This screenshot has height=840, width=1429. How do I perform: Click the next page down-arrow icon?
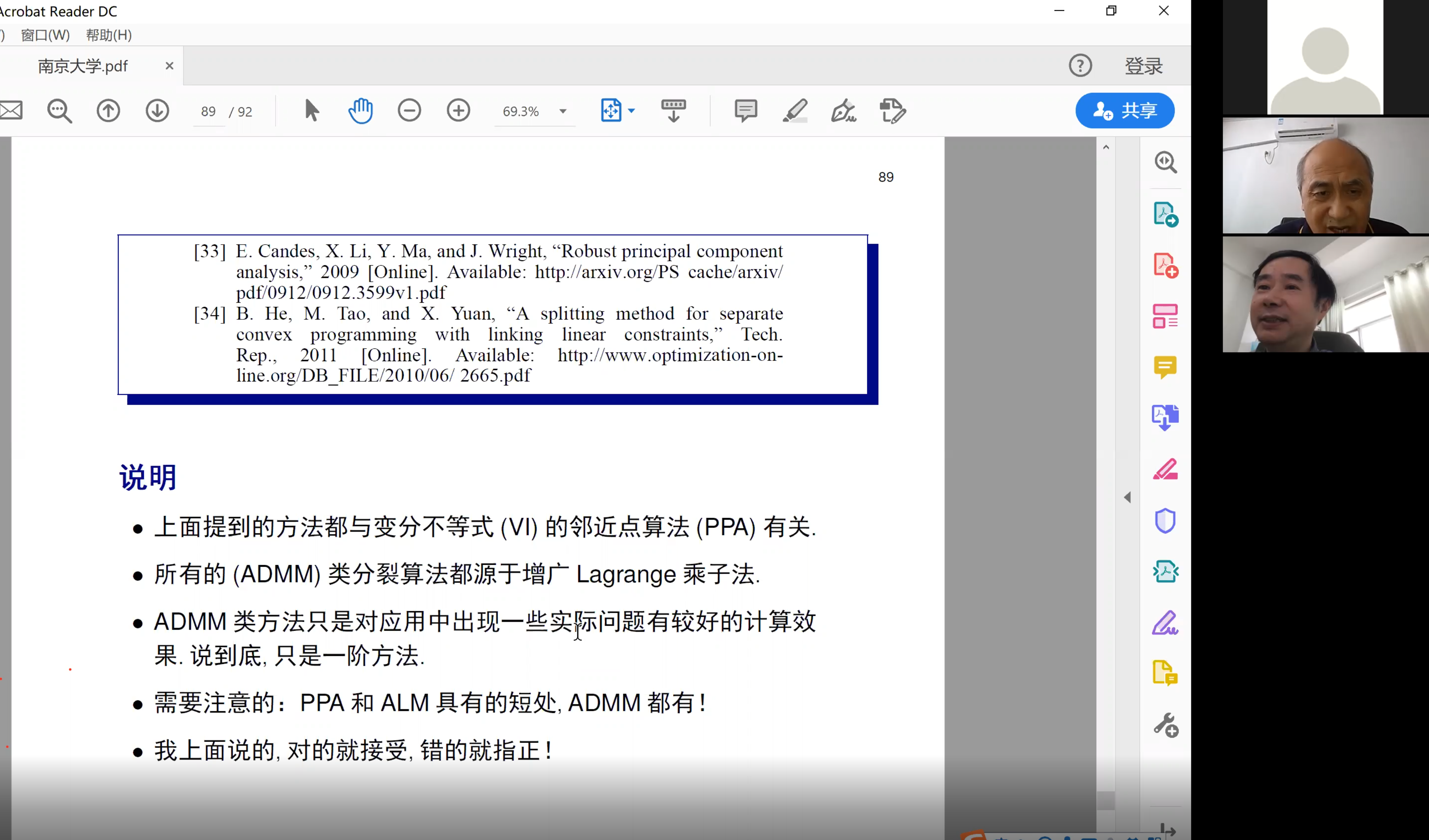click(x=157, y=110)
